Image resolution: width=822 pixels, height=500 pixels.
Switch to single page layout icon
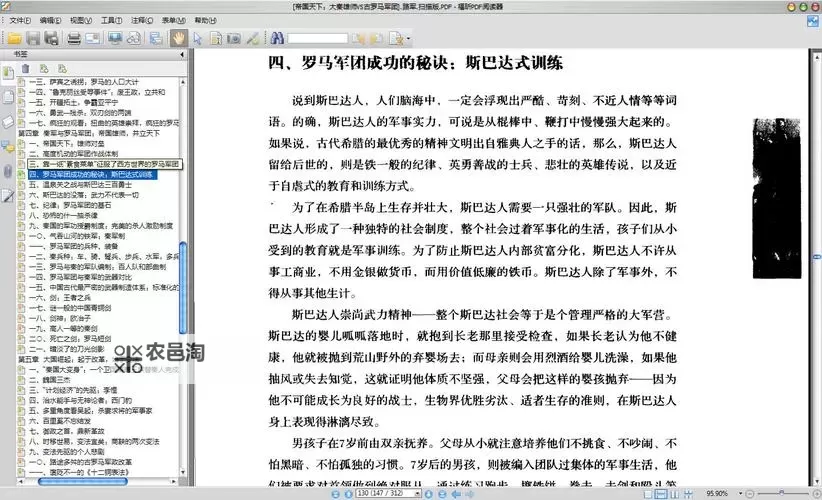point(648,494)
